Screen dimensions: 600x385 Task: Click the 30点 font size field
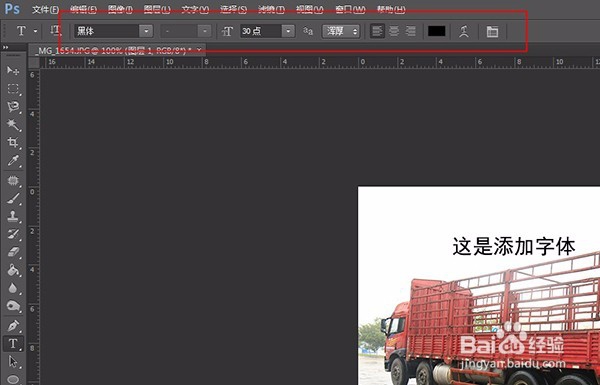coord(261,31)
